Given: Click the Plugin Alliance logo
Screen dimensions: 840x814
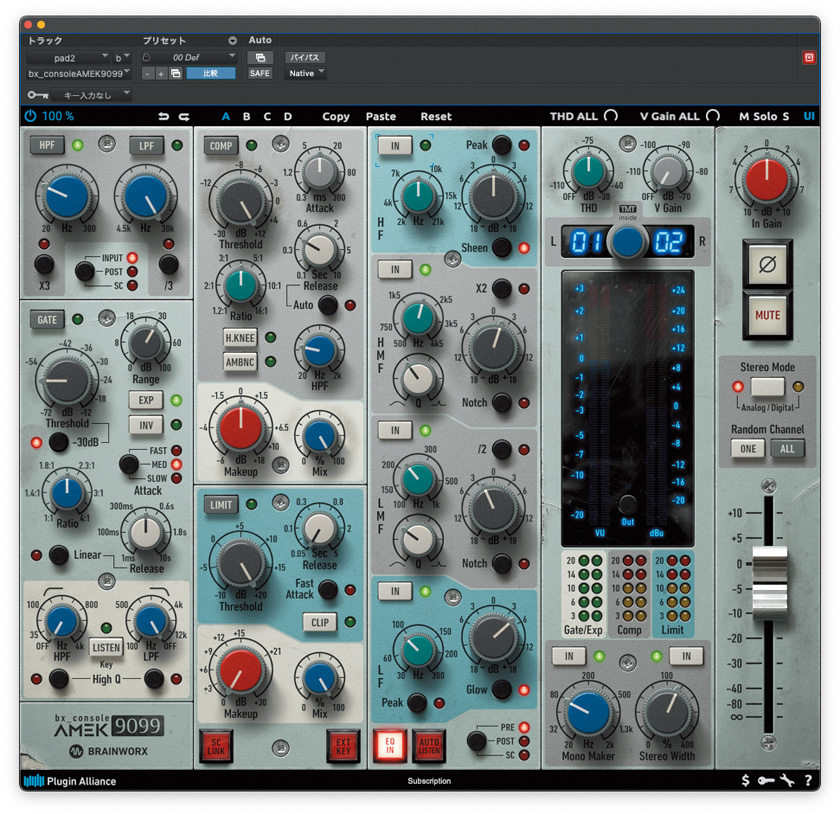Looking at the screenshot, I should coord(70,781).
